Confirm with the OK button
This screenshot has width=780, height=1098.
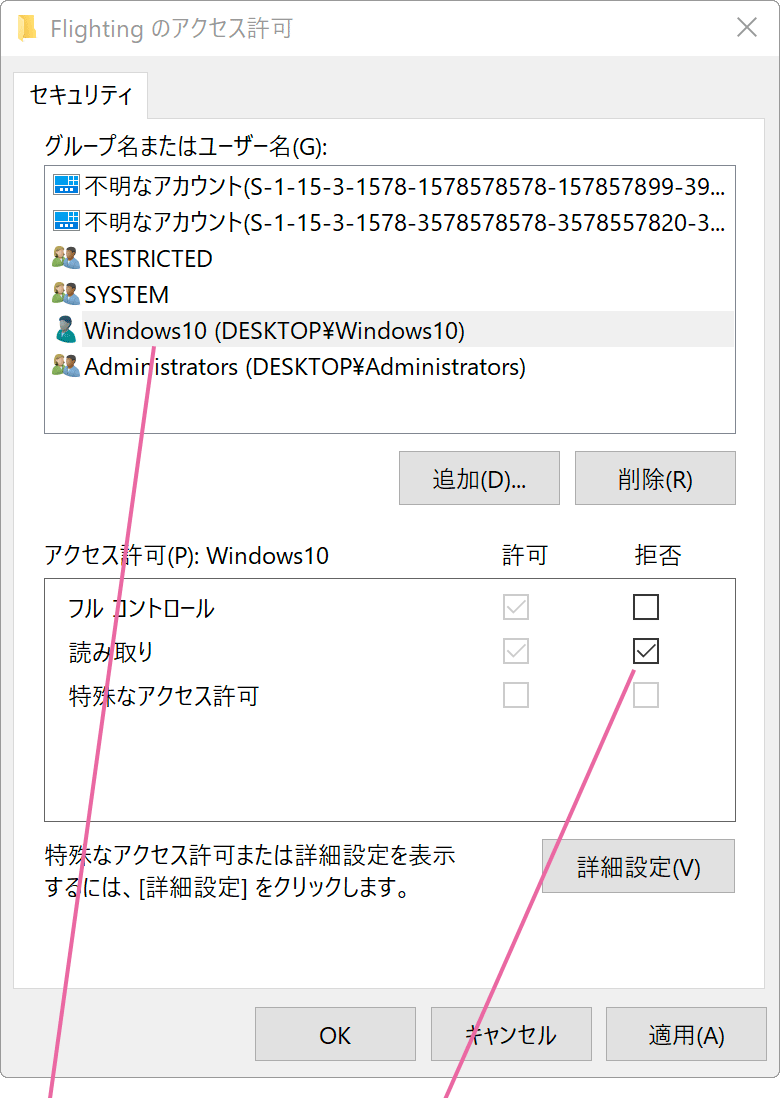coord(335,1034)
